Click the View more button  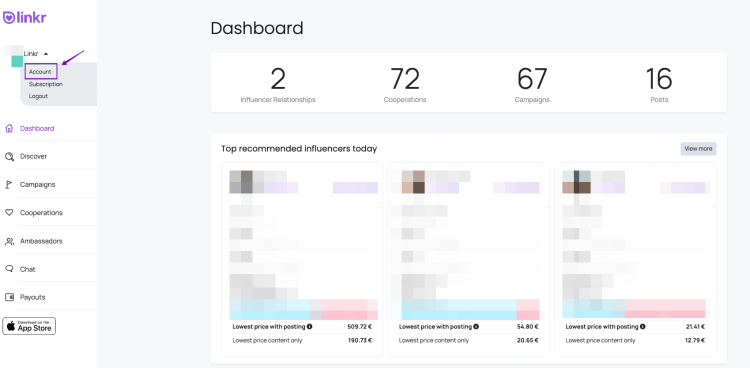pyautogui.click(x=698, y=149)
